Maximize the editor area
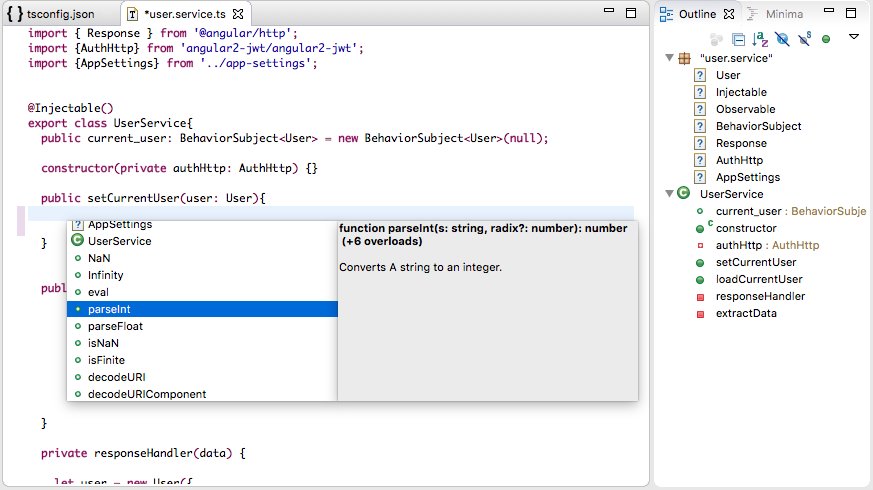Image resolution: width=873 pixels, height=490 pixels. pyautogui.click(x=631, y=13)
